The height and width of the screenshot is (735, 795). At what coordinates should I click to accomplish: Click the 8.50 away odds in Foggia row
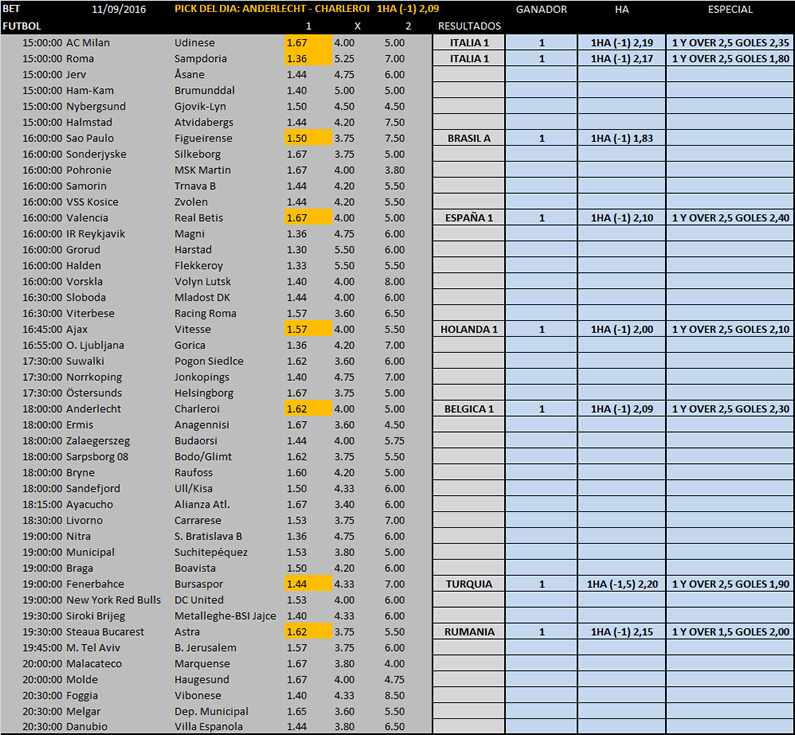394,695
